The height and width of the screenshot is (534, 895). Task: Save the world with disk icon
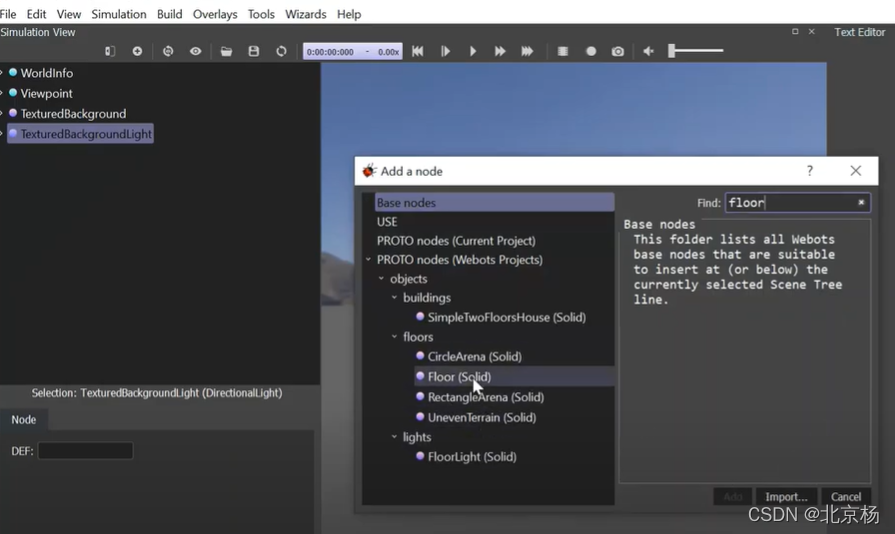(254, 51)
